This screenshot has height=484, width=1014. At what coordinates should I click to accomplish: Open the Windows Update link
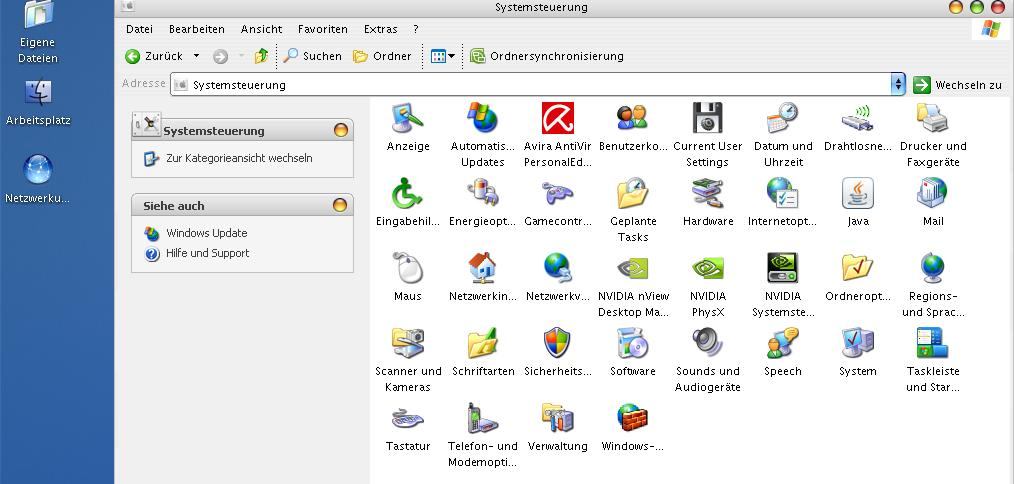(206, 233)
